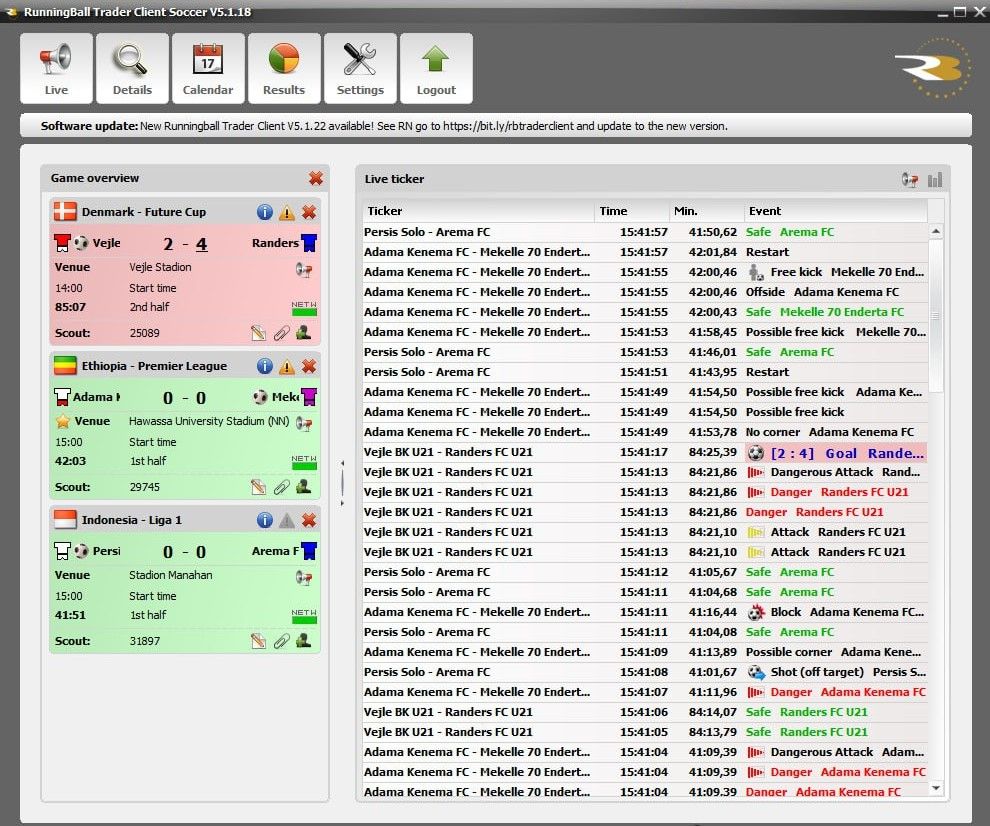The image size is (990, 826).
Task: Select the Free kick Mekelle 70 ticker row
Action: pyautogui.click(x=645, y=272)
